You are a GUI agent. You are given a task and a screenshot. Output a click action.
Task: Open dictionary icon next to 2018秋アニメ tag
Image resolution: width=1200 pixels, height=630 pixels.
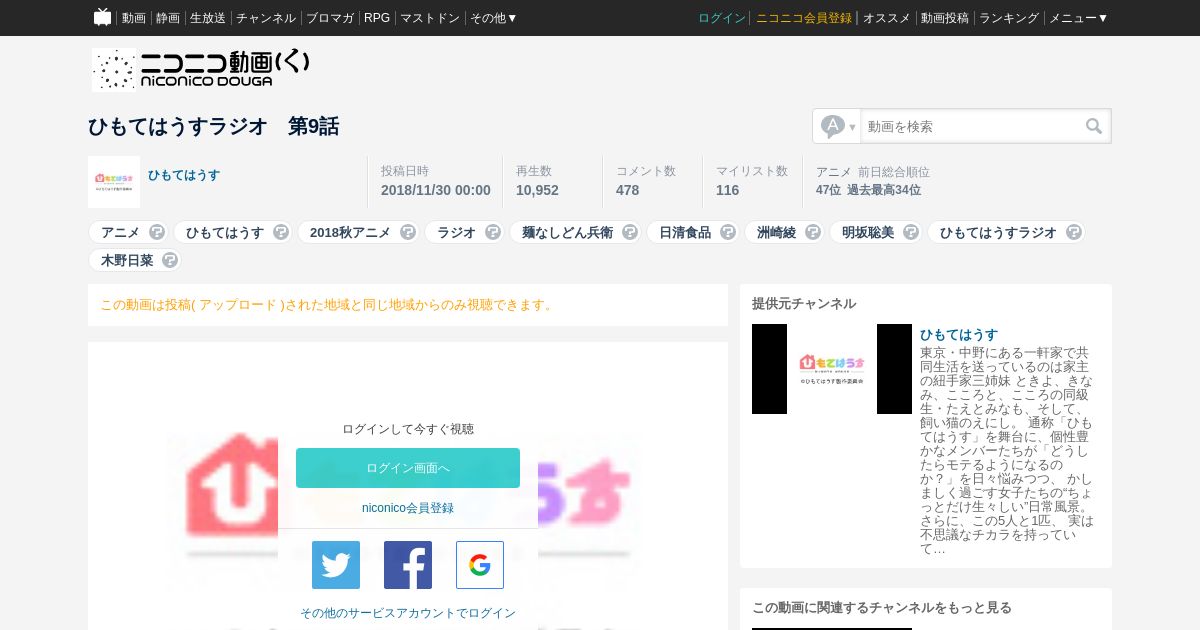pos(408,232)
